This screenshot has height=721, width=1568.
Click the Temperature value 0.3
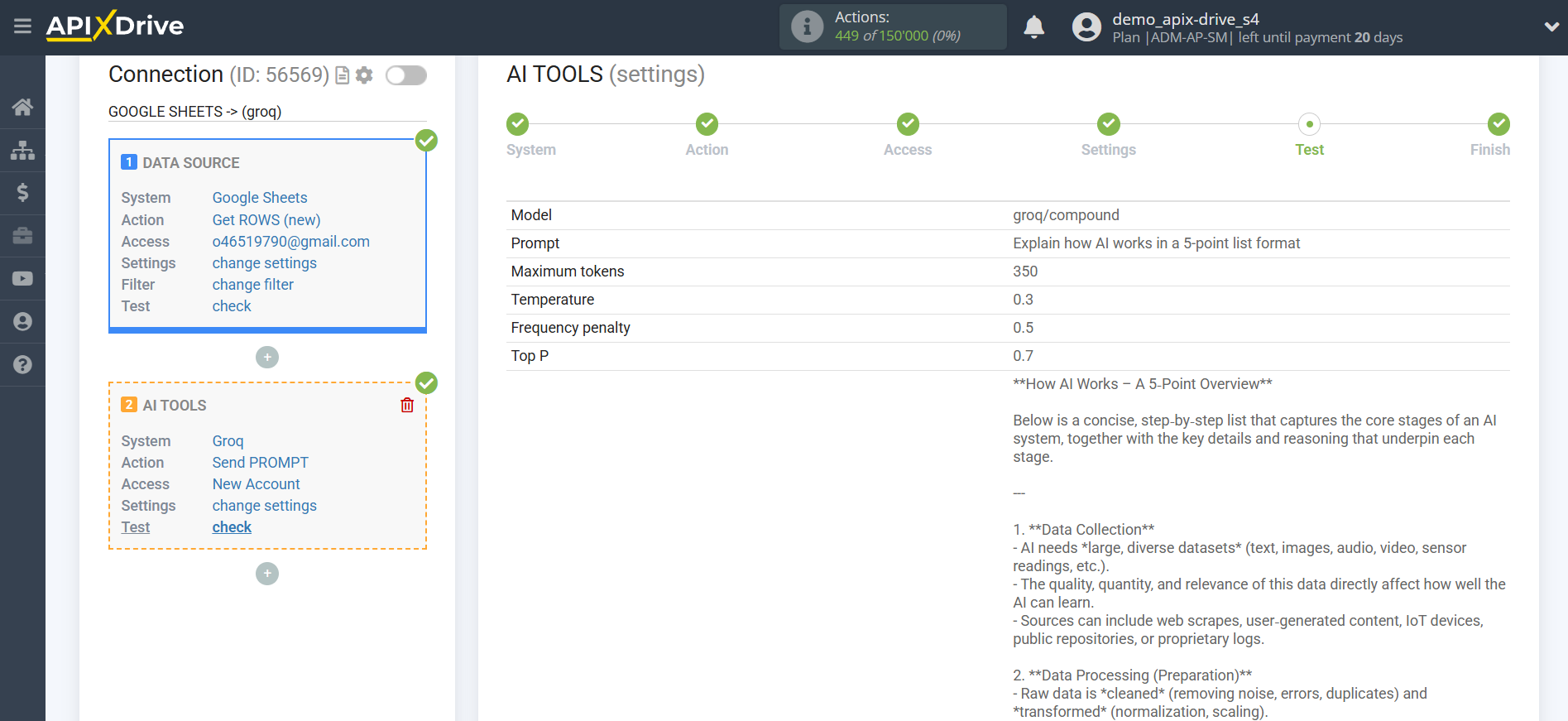pos(1023,300)
